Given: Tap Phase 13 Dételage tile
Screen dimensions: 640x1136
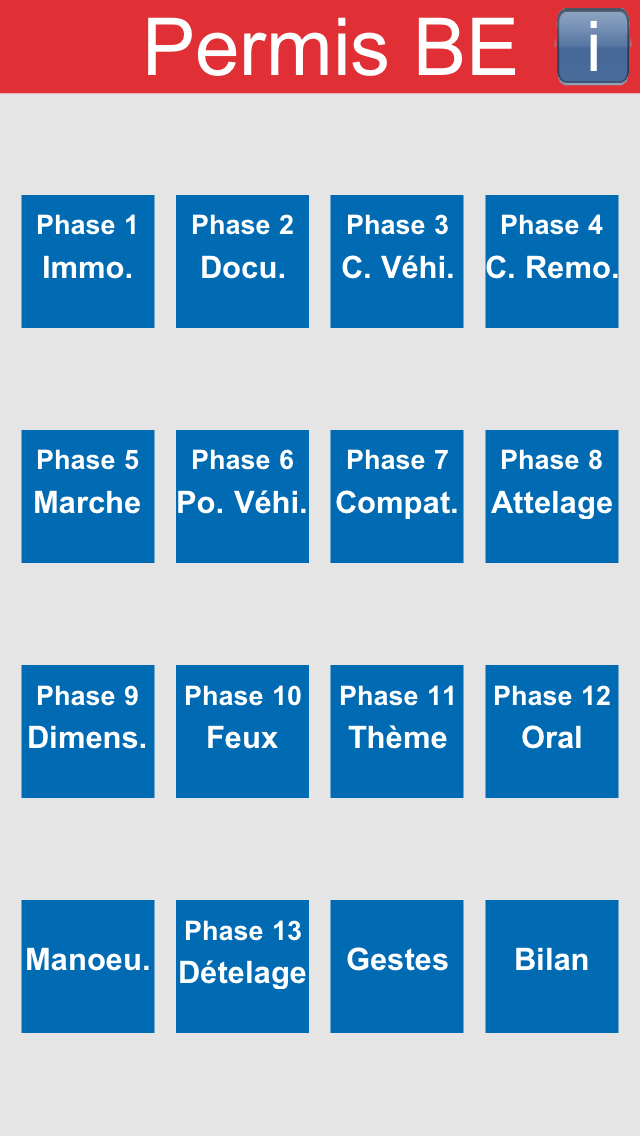Looking at the screenshot, I should [x=242, y=966].
